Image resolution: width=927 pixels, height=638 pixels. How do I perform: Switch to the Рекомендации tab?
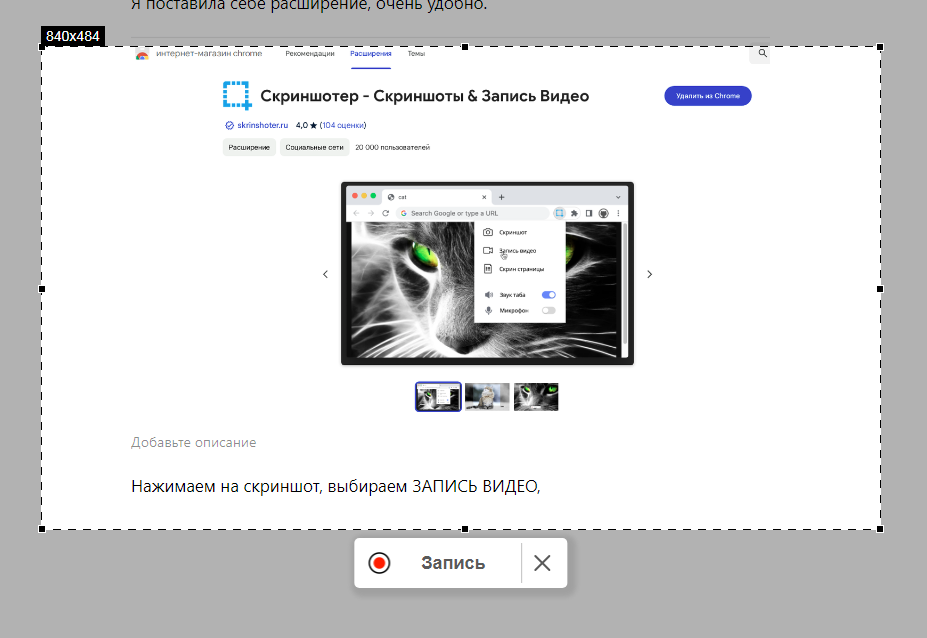[x=310, y=54]
